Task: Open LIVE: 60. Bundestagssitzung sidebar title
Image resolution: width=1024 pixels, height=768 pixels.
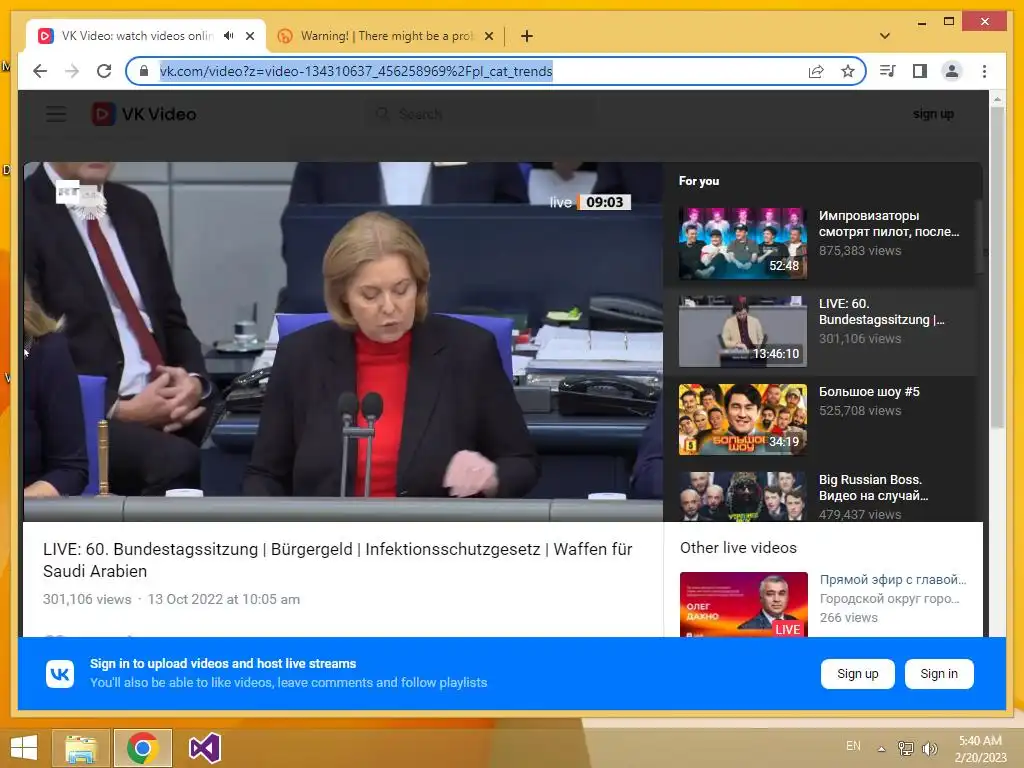Action: tap(882, 312)
